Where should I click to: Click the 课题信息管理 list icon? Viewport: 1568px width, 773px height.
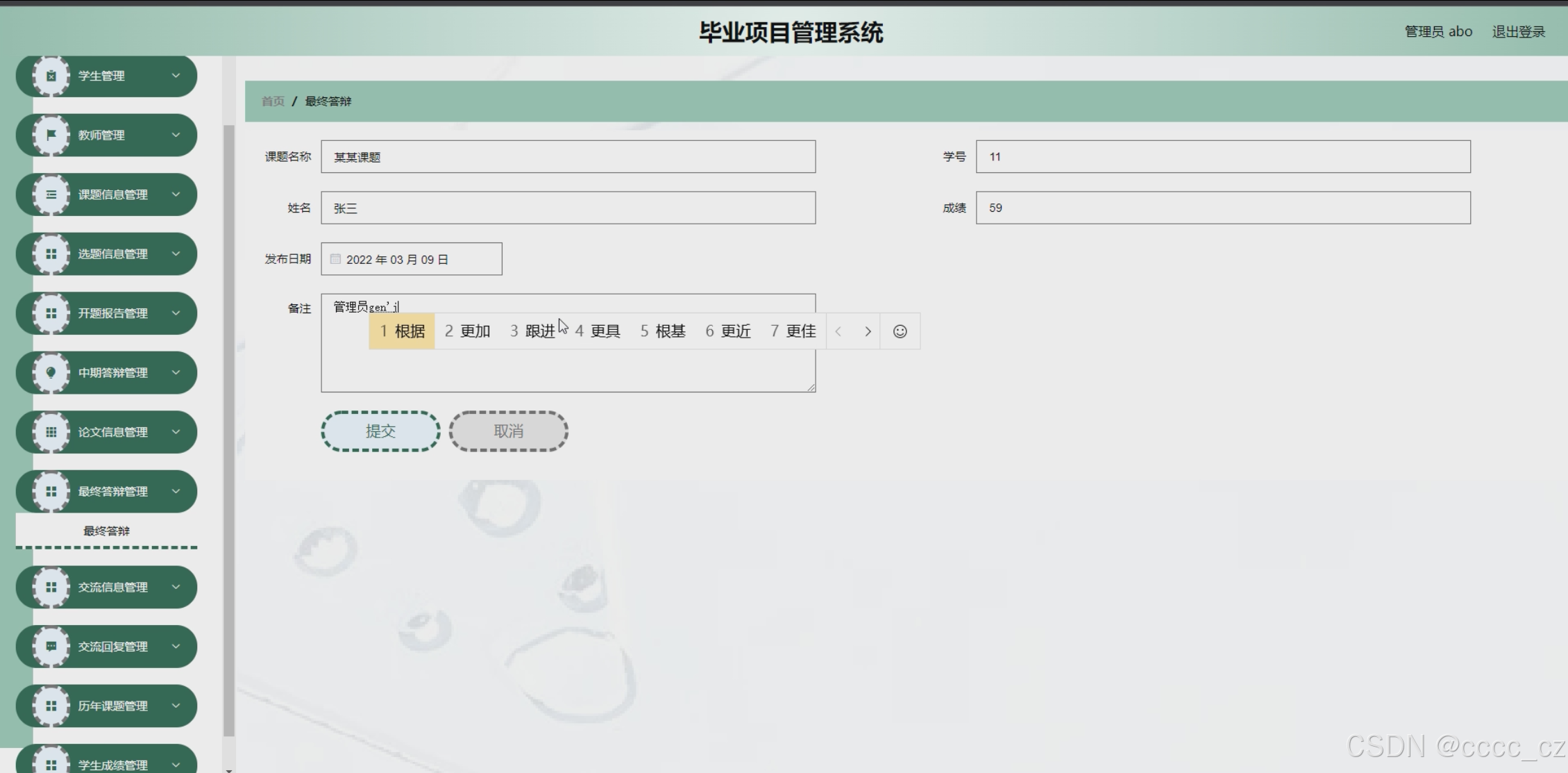point(51,194)
